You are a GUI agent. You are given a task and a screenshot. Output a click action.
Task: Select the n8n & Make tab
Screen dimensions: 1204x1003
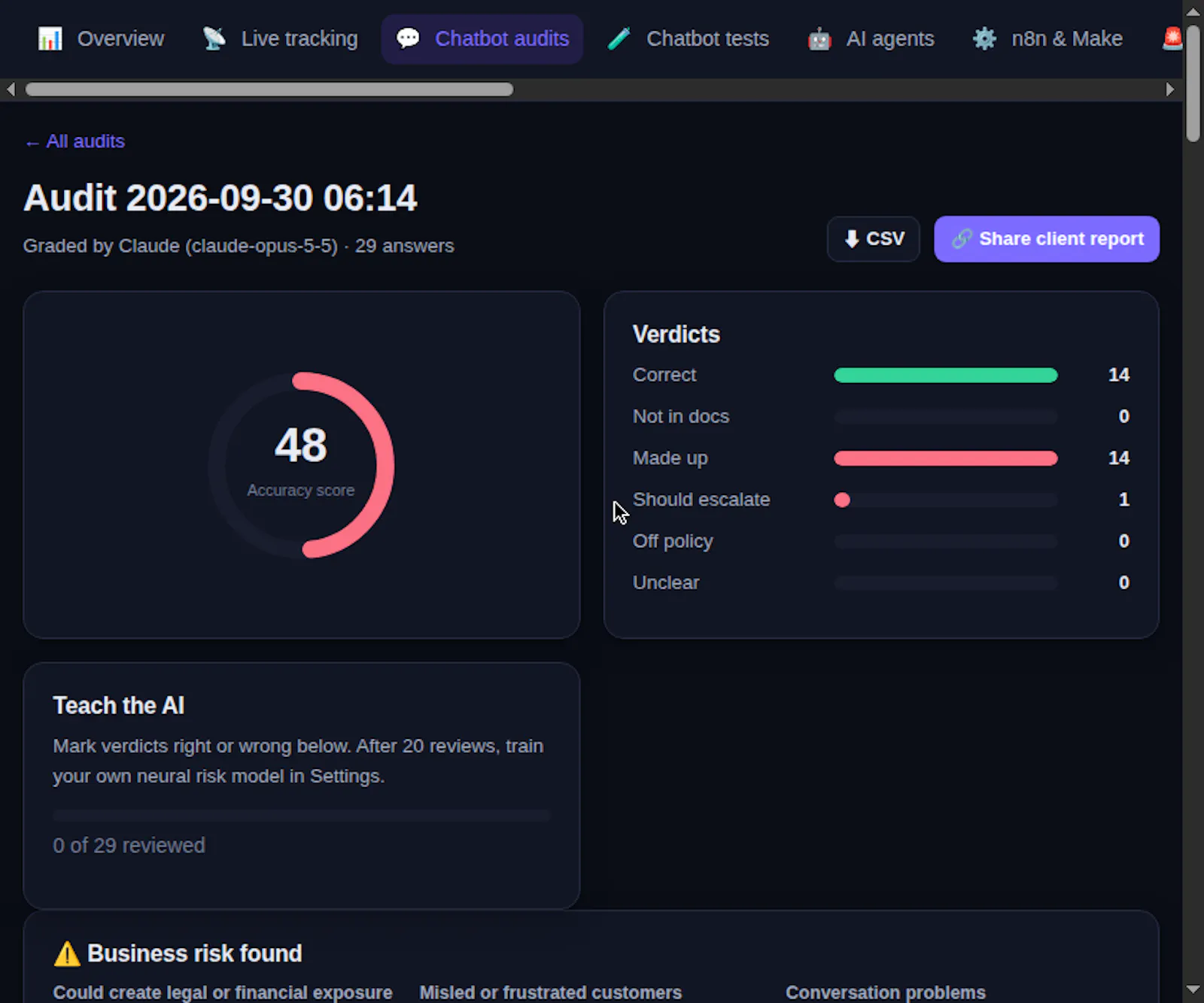click(1047, 38)
